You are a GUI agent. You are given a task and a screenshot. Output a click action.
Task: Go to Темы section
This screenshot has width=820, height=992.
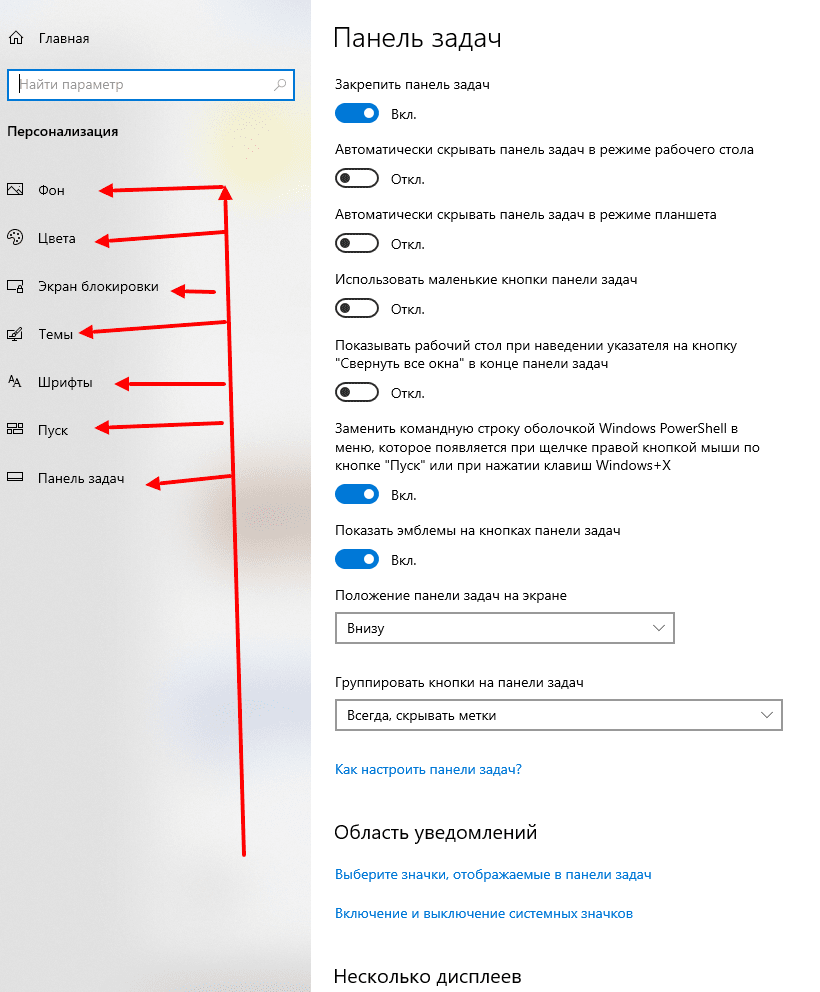pos(56,335)
